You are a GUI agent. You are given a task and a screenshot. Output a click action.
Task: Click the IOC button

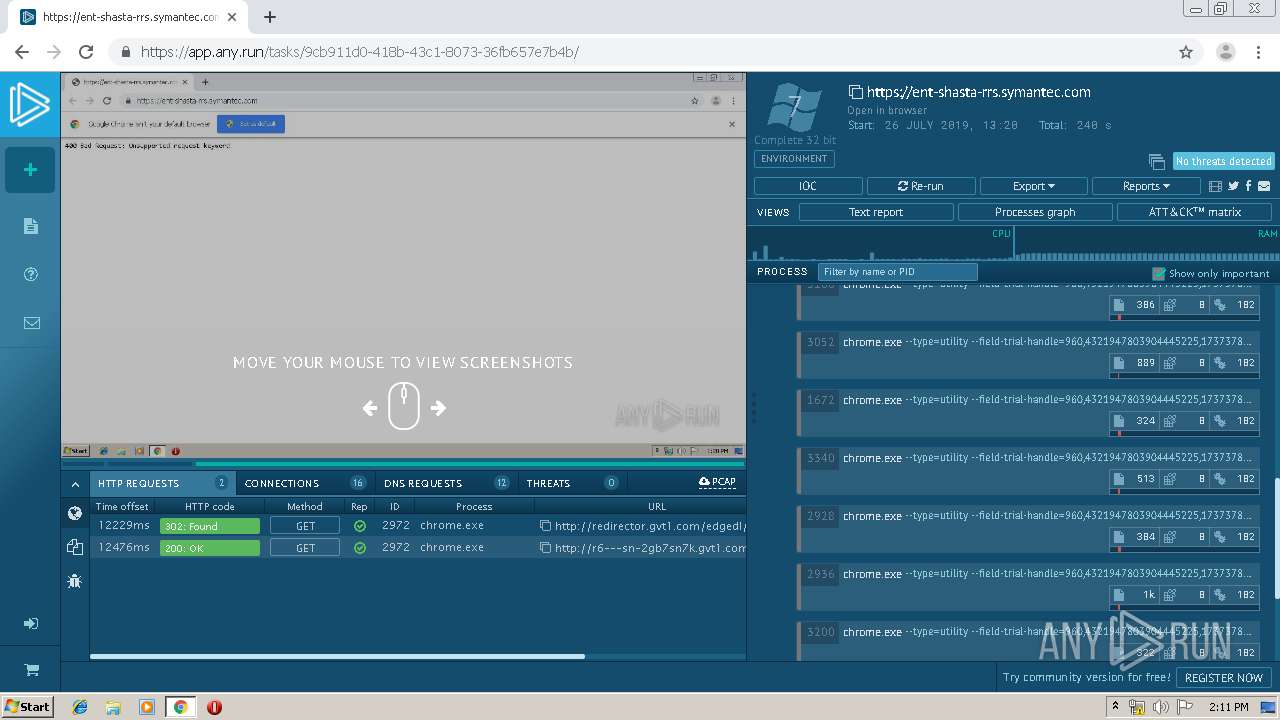(x=808, y=186)
